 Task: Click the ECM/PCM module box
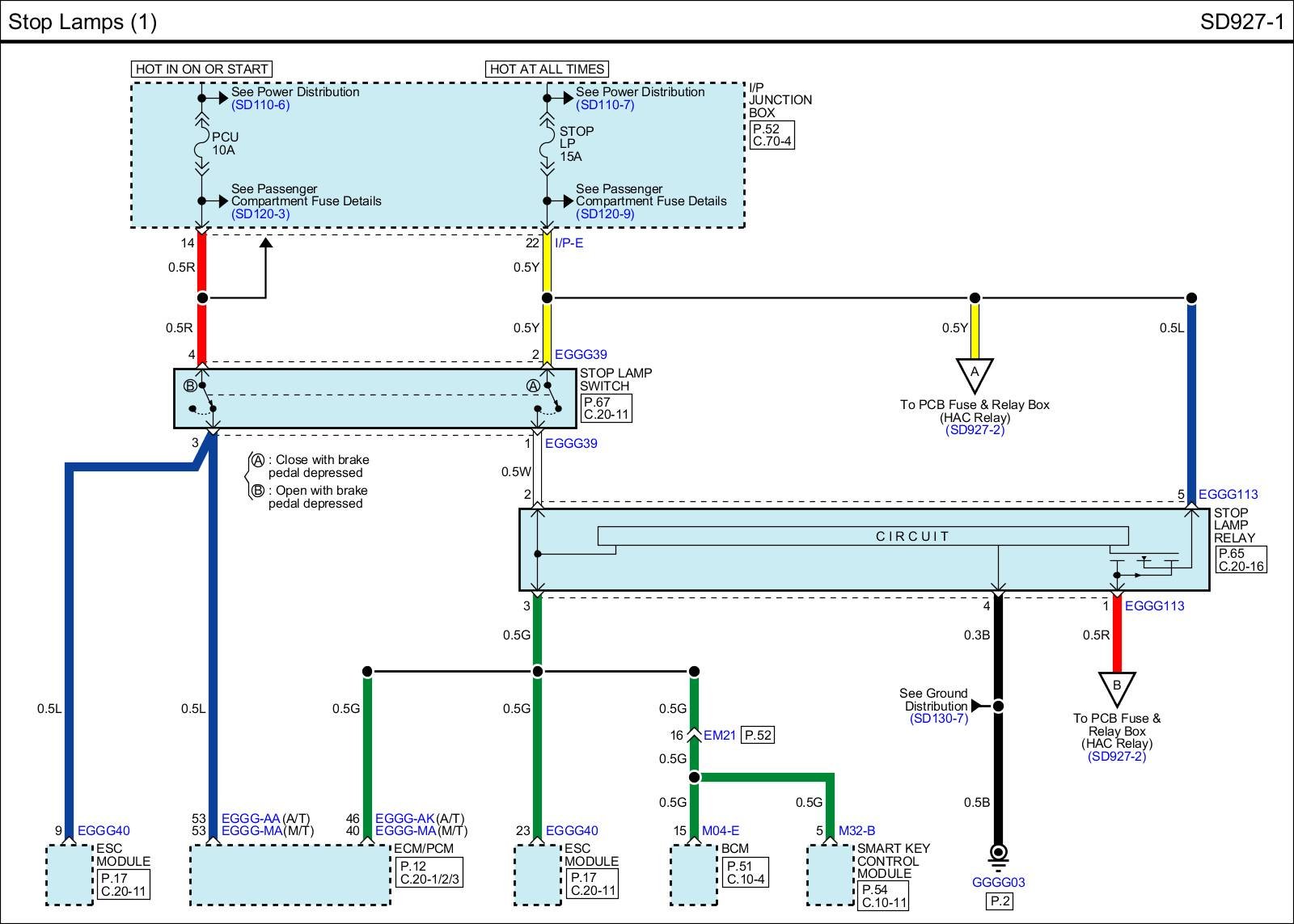[x=290, y=875]
